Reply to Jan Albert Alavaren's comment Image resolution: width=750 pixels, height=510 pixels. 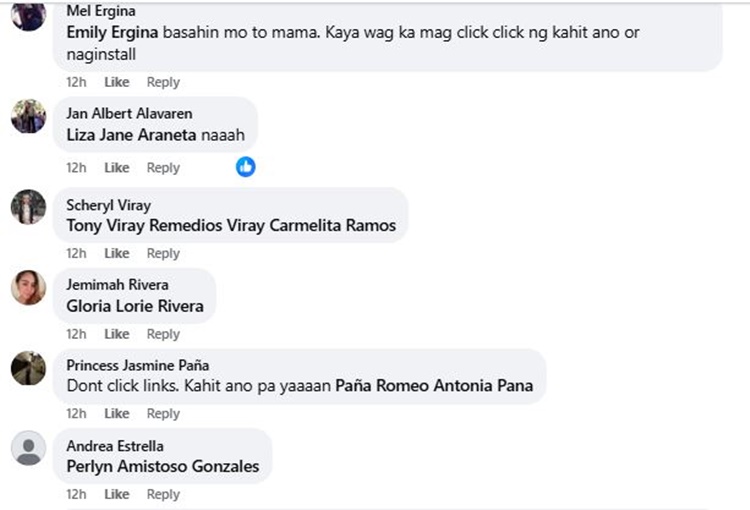[x=163, y=168]
